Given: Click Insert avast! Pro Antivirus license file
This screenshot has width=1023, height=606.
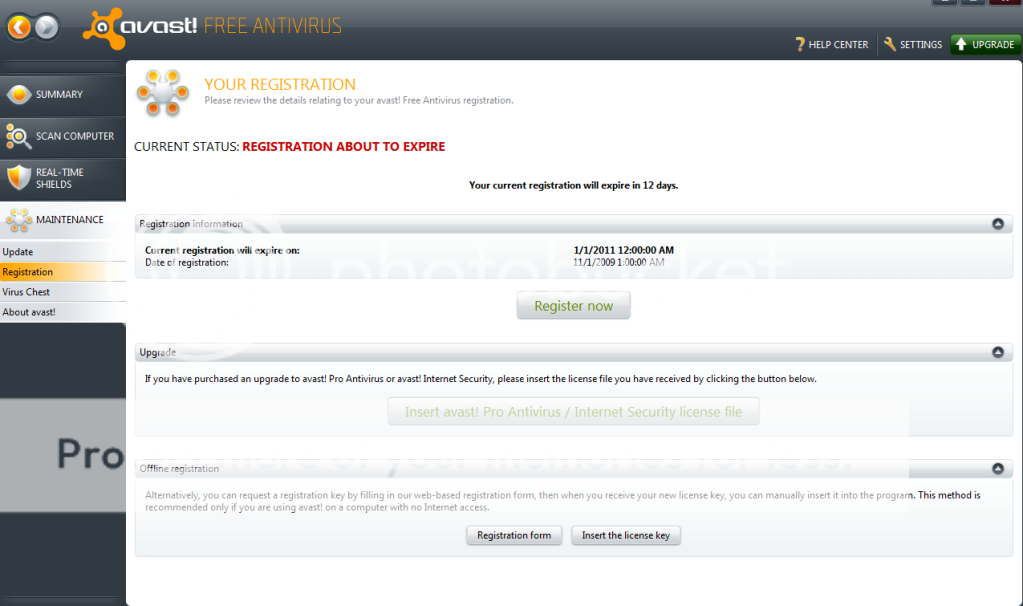Looking at the screenshot, I should (573, 412).
